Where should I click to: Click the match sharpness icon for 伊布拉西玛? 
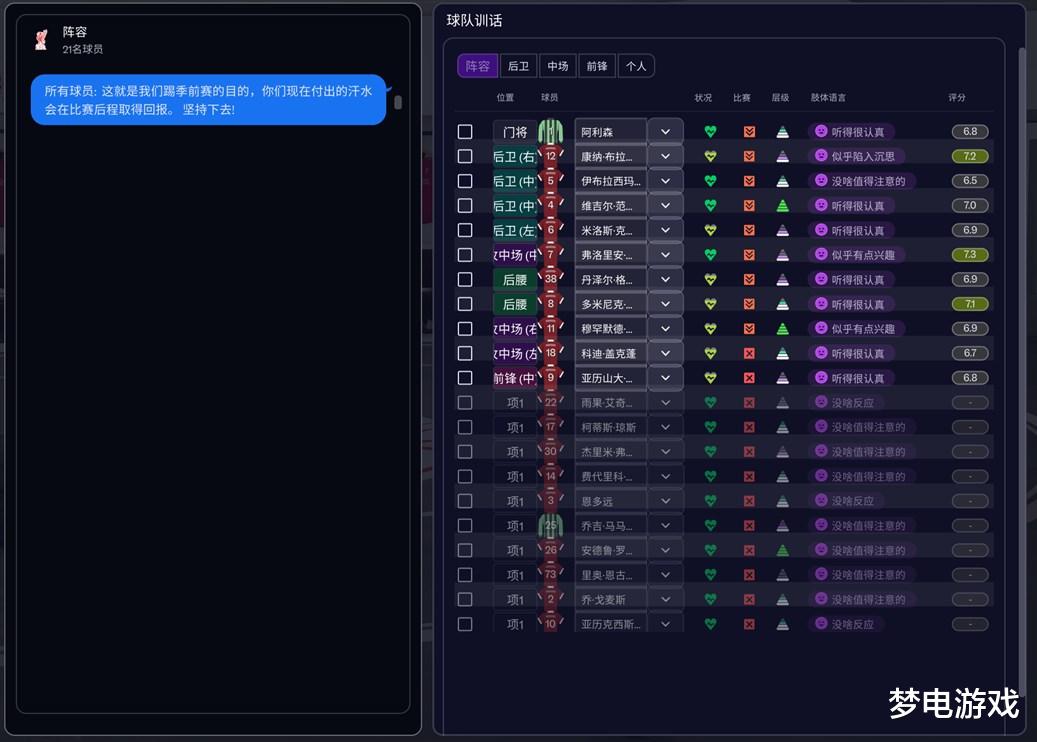point(749,181)
